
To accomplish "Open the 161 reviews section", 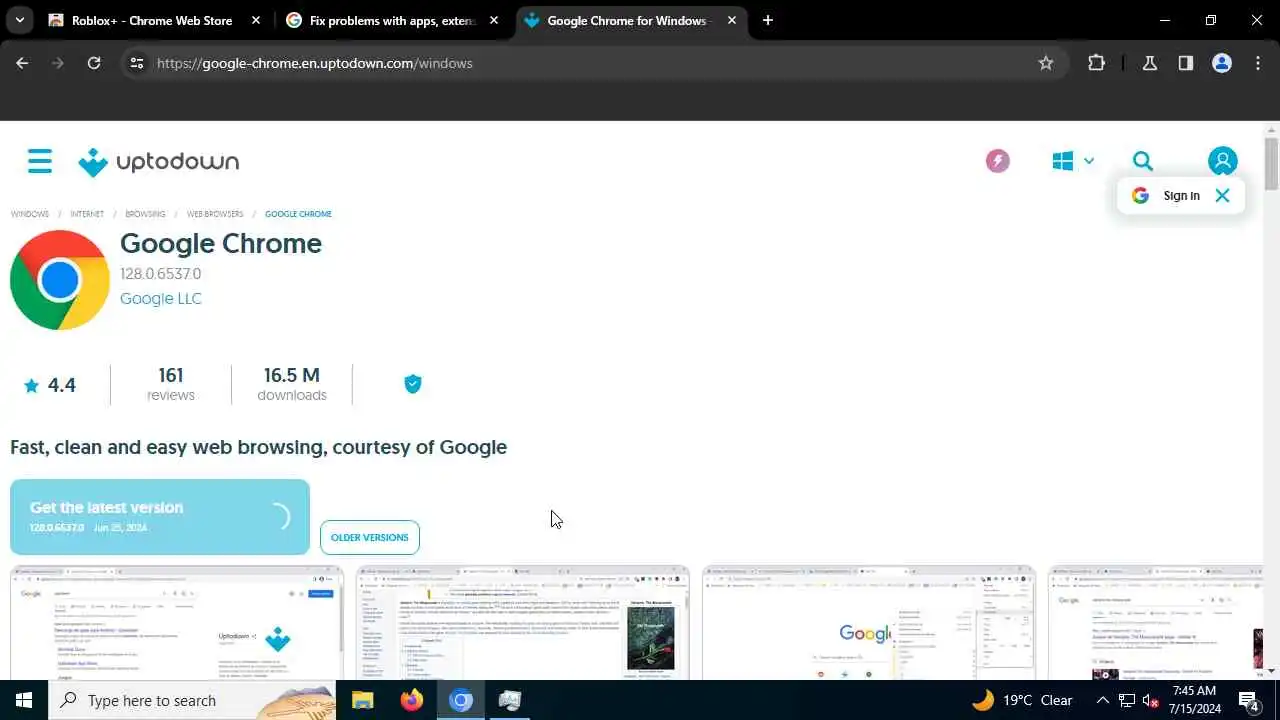I will click(171, 384).
